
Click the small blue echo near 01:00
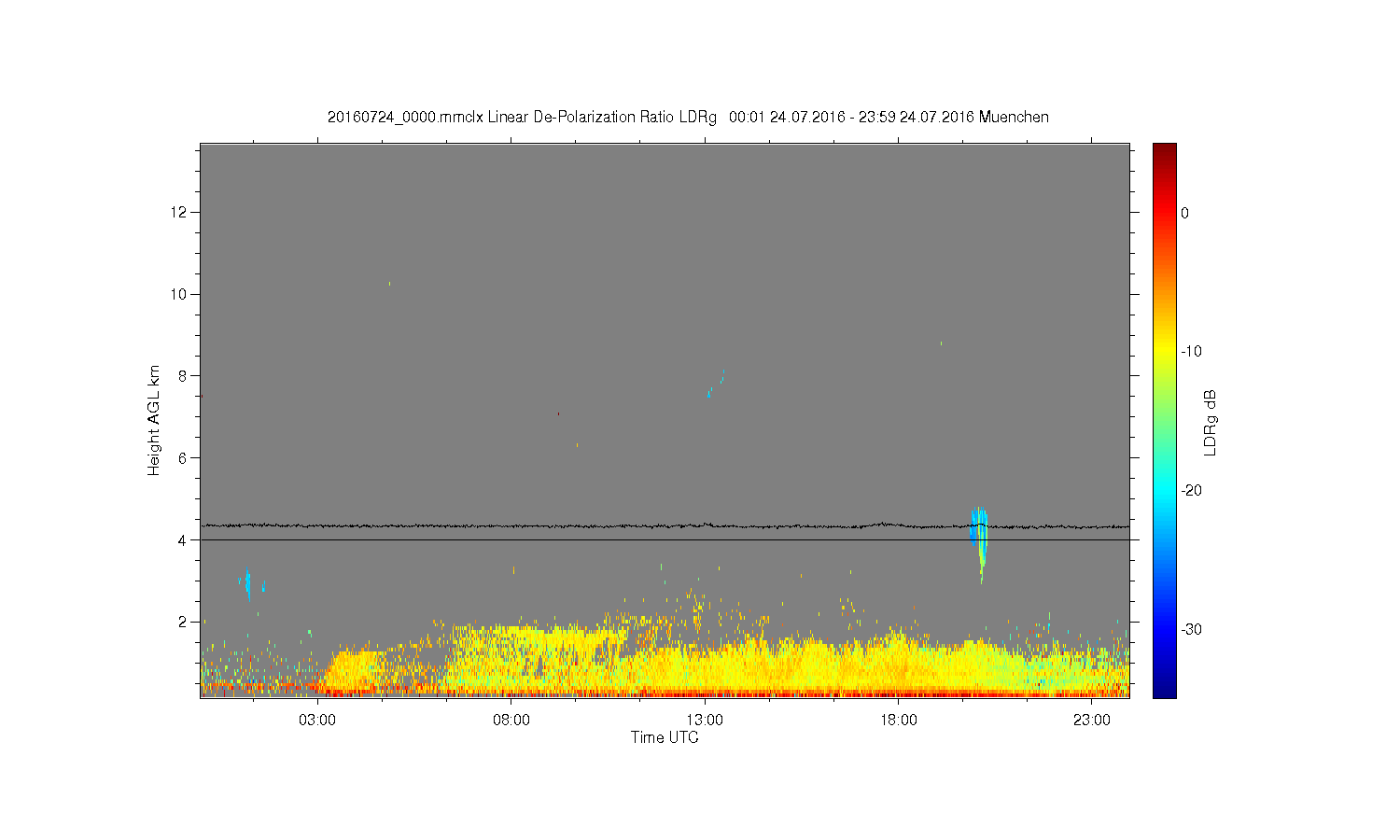246,582
